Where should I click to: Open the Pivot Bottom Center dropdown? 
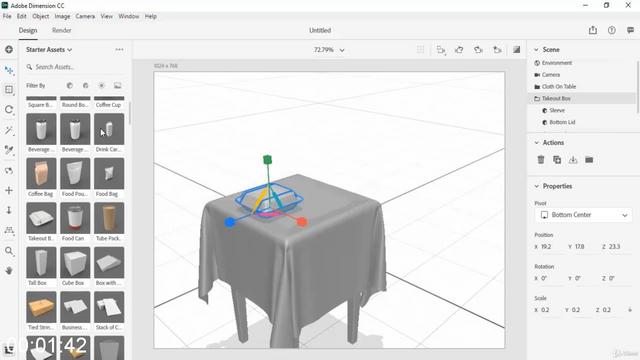click(x=583, y=215)
